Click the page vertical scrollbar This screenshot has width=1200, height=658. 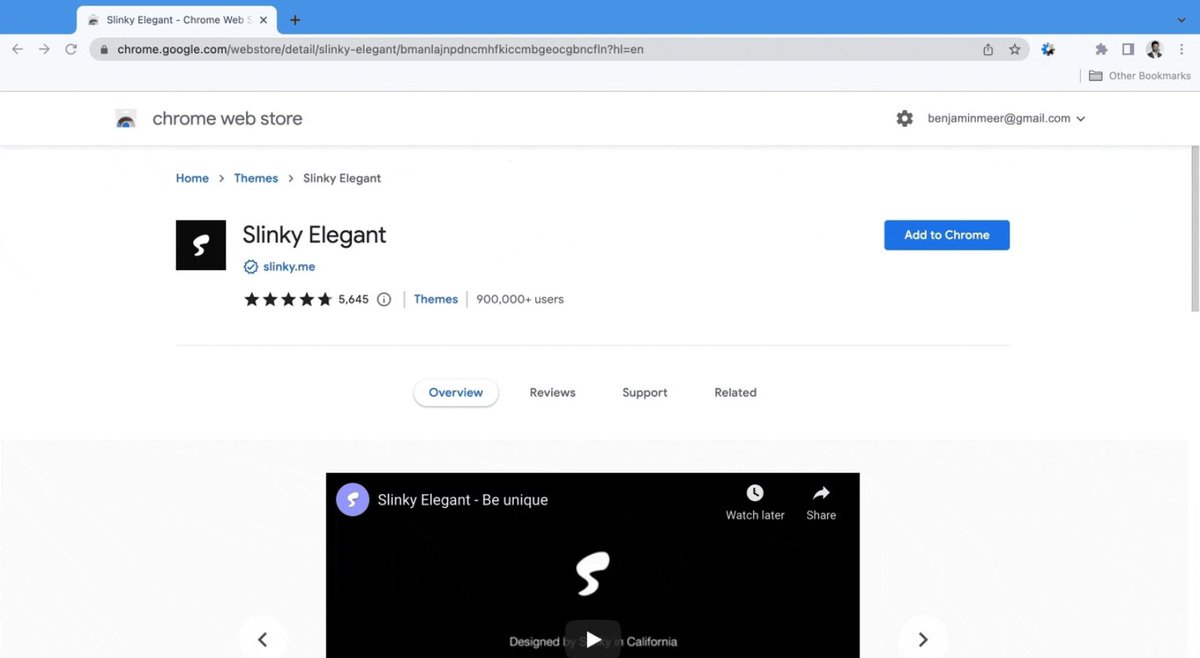tap(1194, 228)
